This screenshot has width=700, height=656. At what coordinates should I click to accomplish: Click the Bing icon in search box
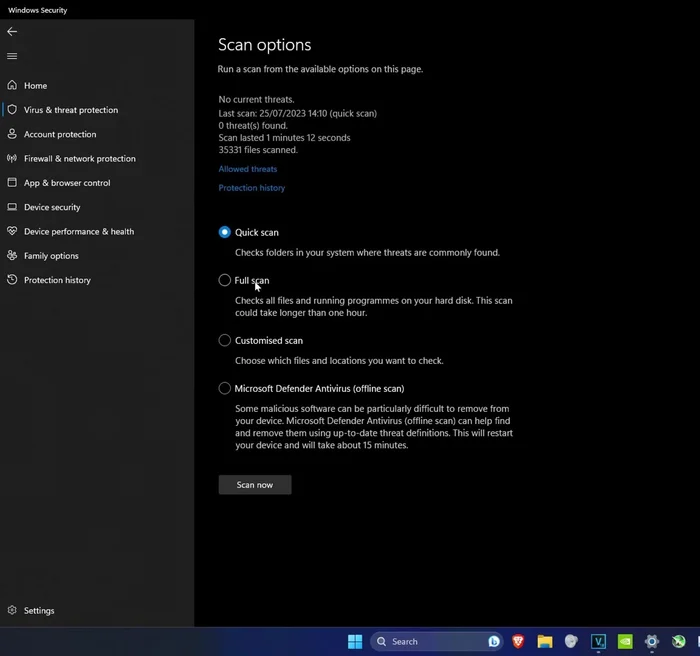point(494,642)
